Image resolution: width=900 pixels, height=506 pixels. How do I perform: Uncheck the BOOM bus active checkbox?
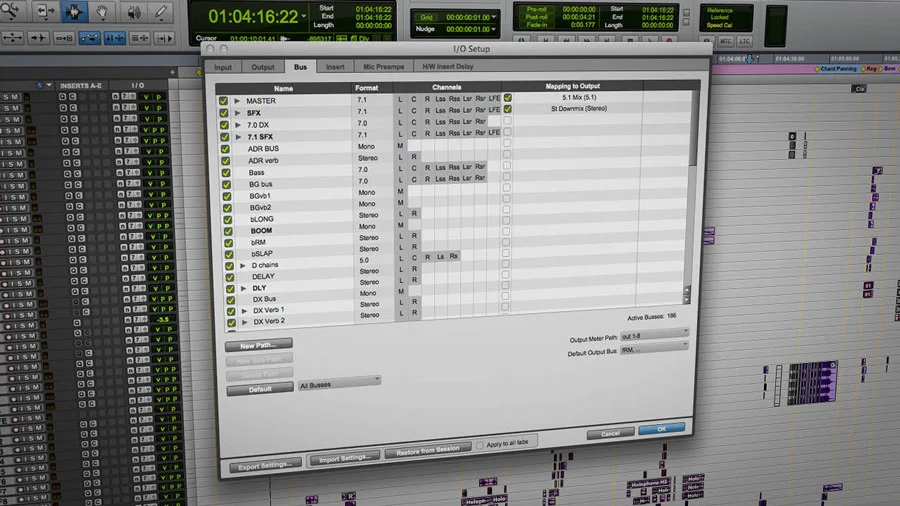tap(228, 231)
